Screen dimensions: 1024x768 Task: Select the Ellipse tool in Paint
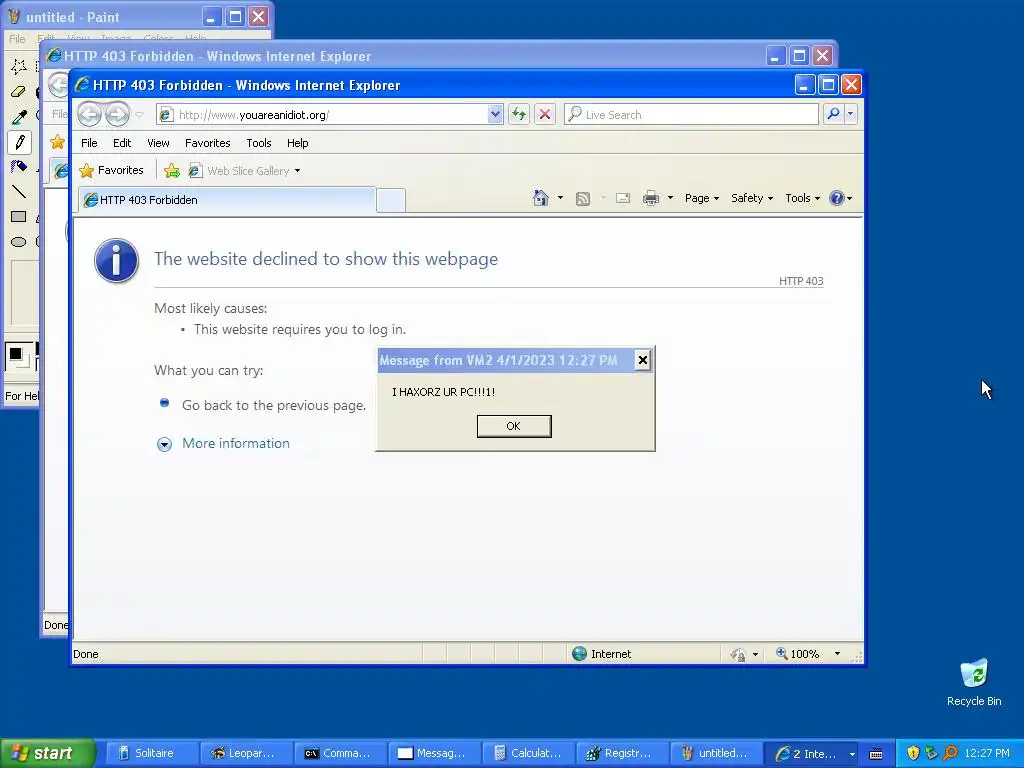(18, 242)
